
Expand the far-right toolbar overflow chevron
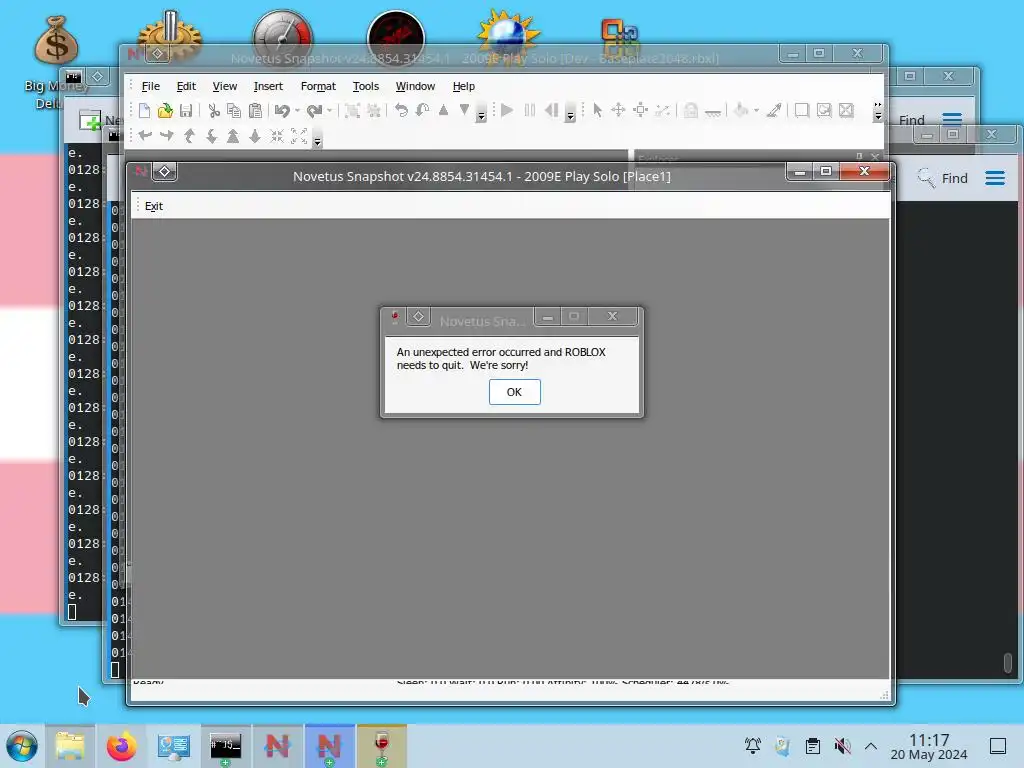pos(878,111)
